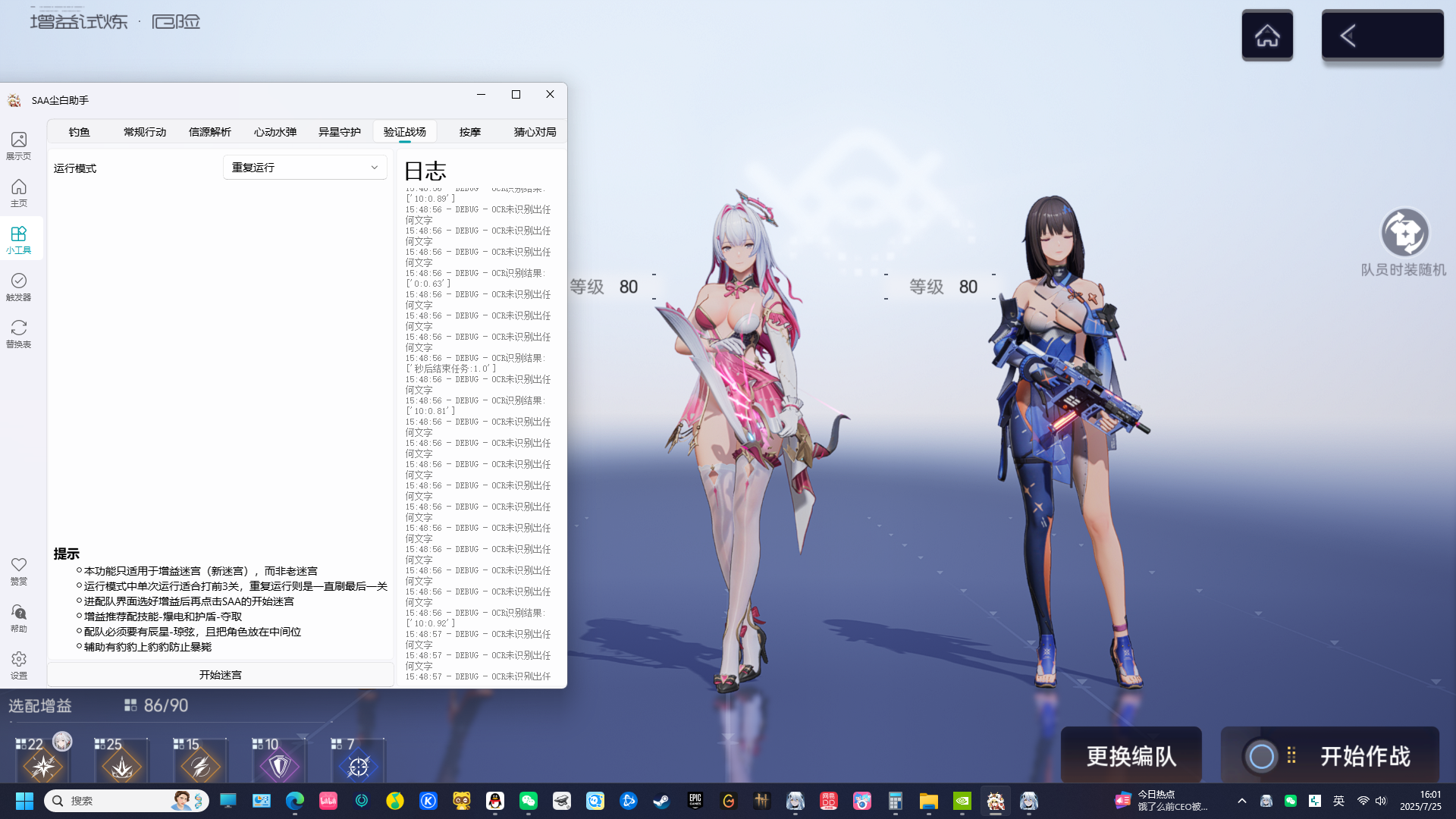
Task: Switch to the 验证战场 tab
Action: coord(405,132)
